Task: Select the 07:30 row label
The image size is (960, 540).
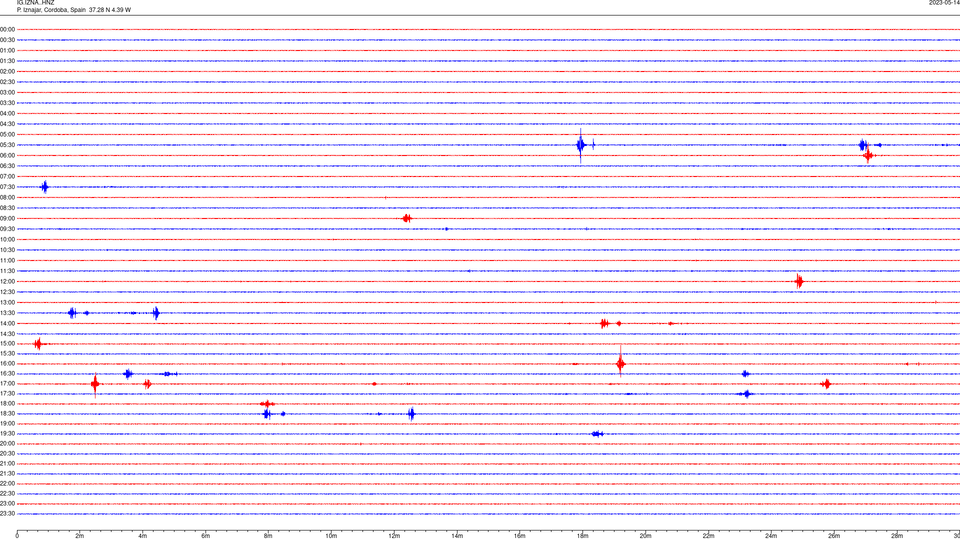Action: (7, 187)
